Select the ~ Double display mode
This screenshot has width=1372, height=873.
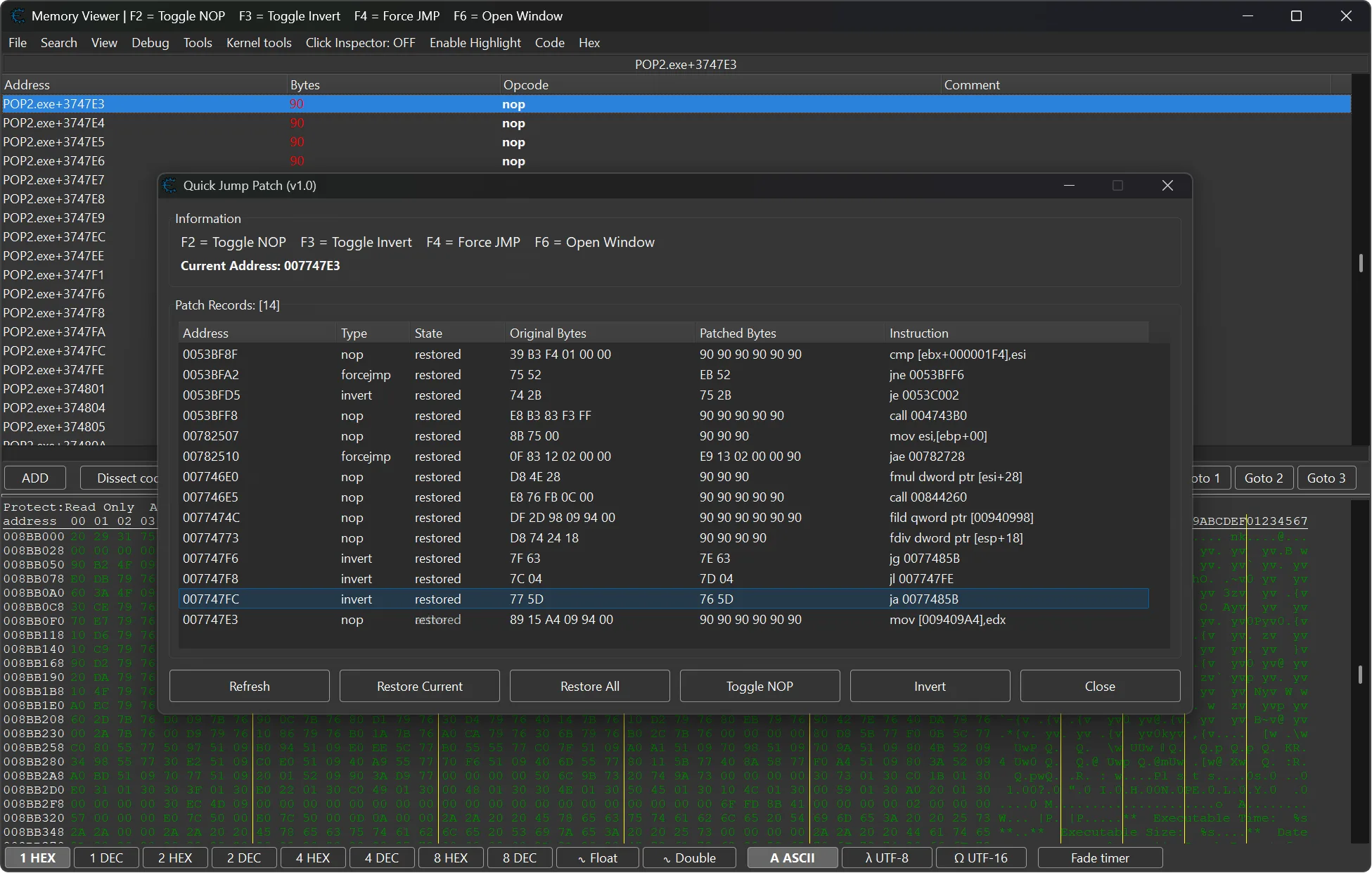pyautogui.click(x=688, y=858)
